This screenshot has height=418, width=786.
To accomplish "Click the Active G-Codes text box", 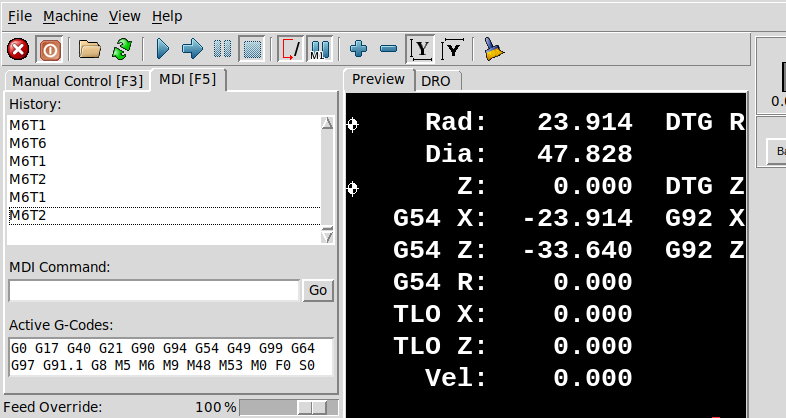I will [170, 357].
